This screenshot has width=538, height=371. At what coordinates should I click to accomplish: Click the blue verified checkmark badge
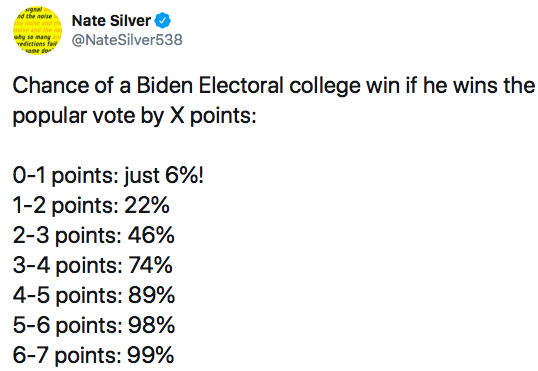163,21
